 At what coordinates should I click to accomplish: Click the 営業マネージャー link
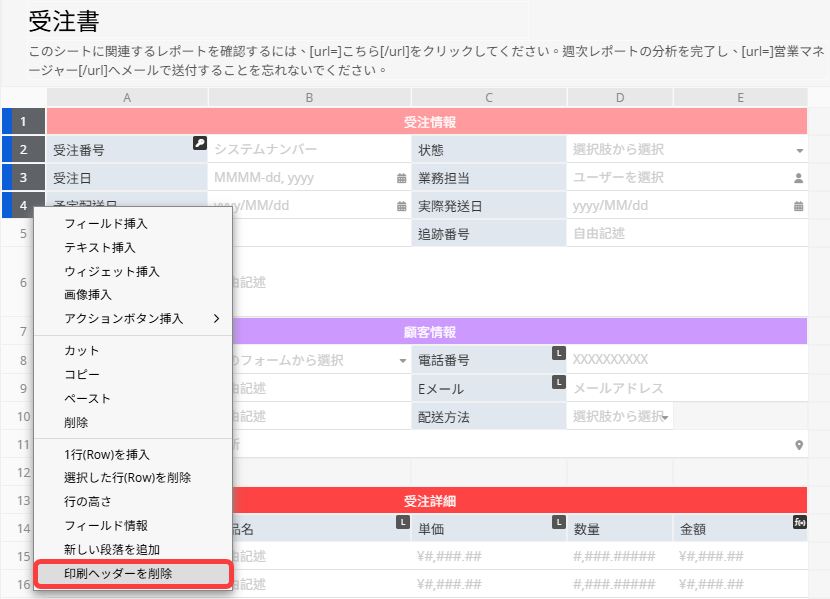[x=790, y=52]
